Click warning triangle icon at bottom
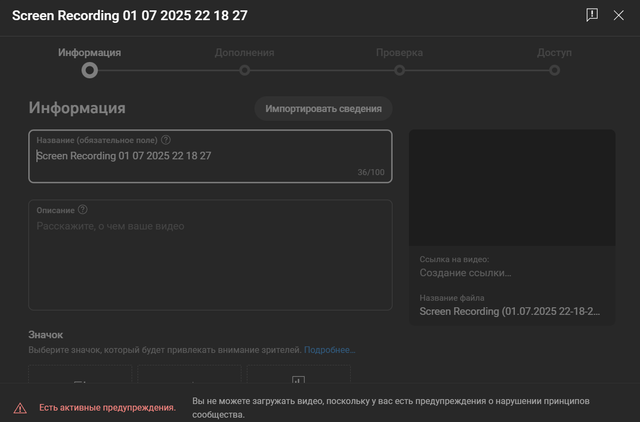This screenshot has height=422, width=640. pyautogui.click(x=20, y=408)
